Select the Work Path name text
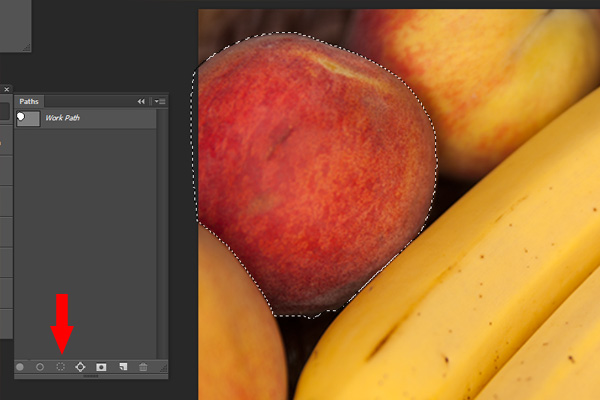 63,118
